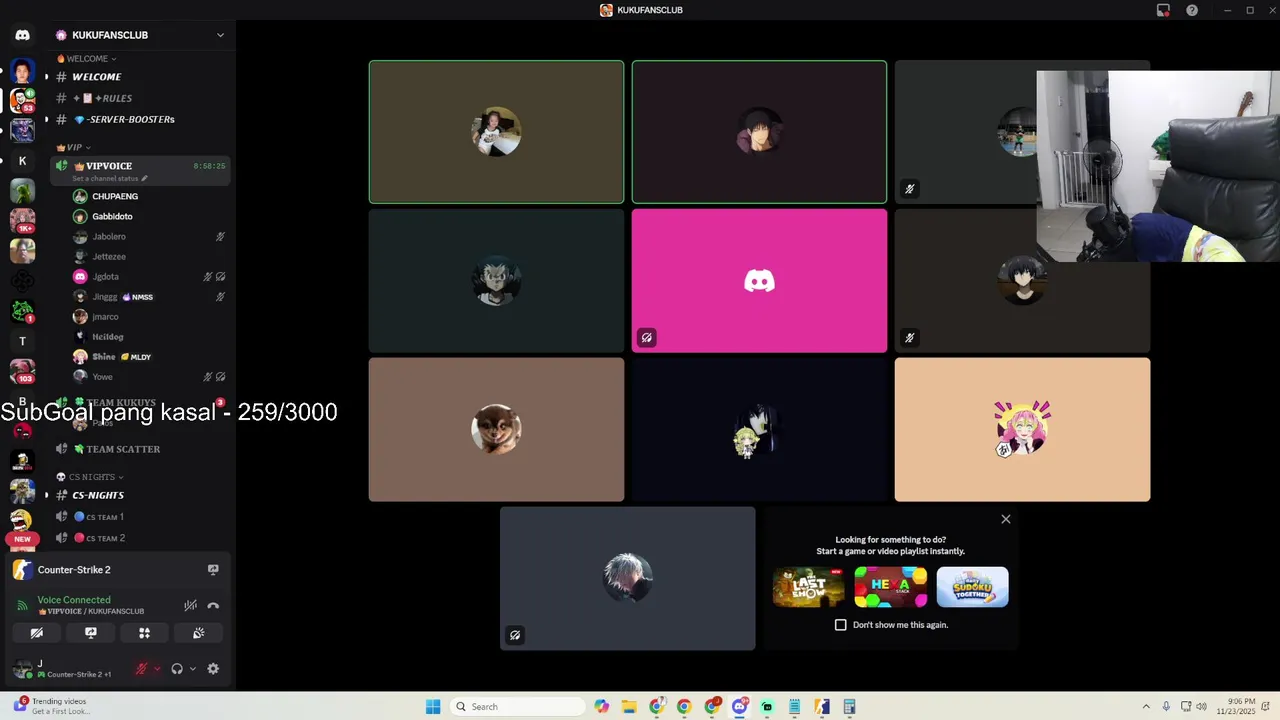Open User Settings gear
Viewport: 1280px width, 720px height.
213,669
